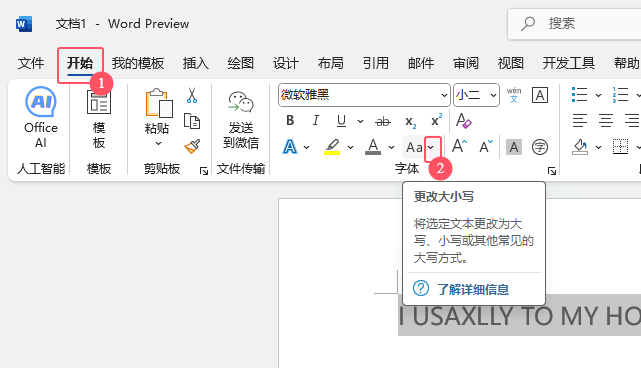Click the Copy icon in clipboard group
This screenshot has height=368, width=641.
point(192,121)
